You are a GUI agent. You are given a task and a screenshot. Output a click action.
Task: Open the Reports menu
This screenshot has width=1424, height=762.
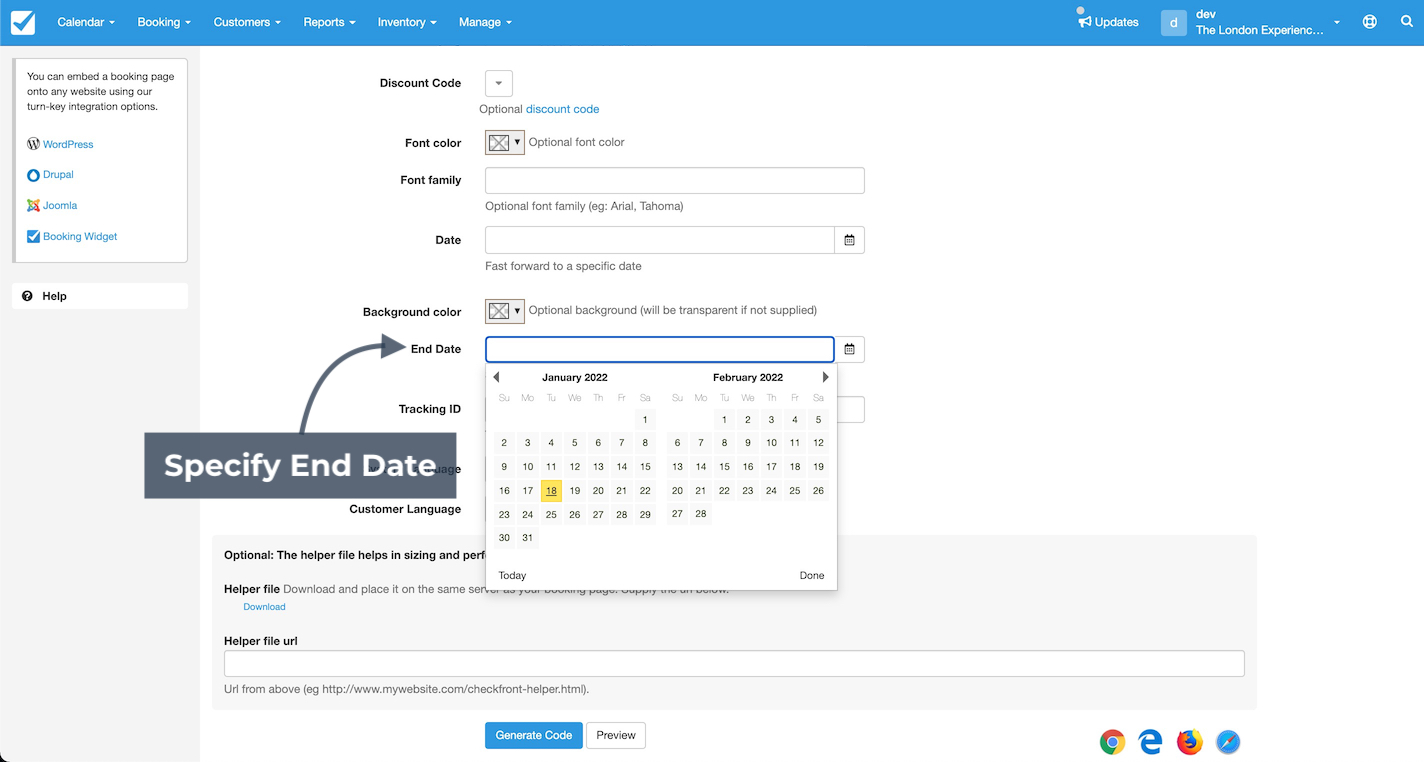pos(329,22)
